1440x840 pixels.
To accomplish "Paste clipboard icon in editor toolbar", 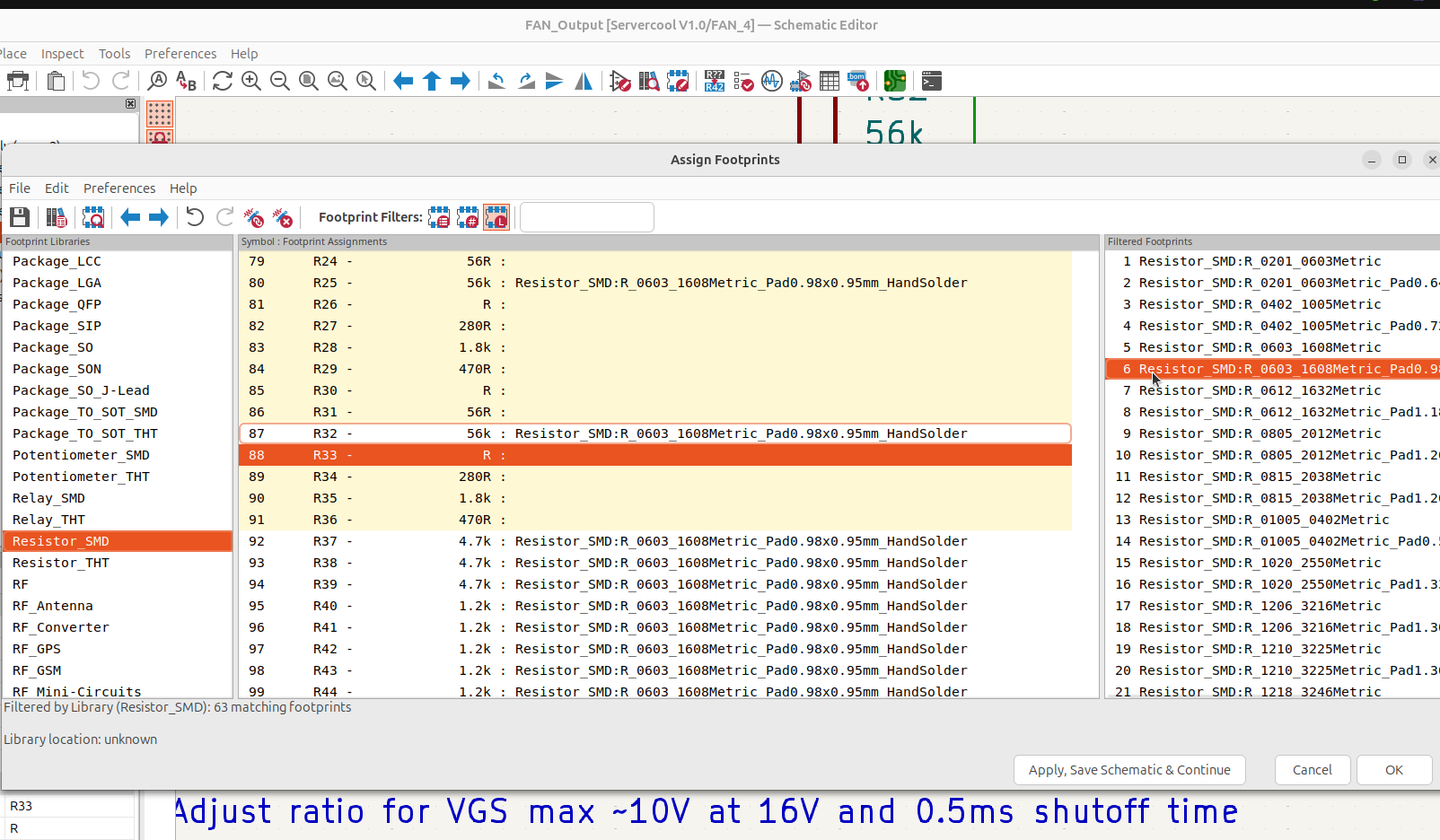I will coord(56,82).
